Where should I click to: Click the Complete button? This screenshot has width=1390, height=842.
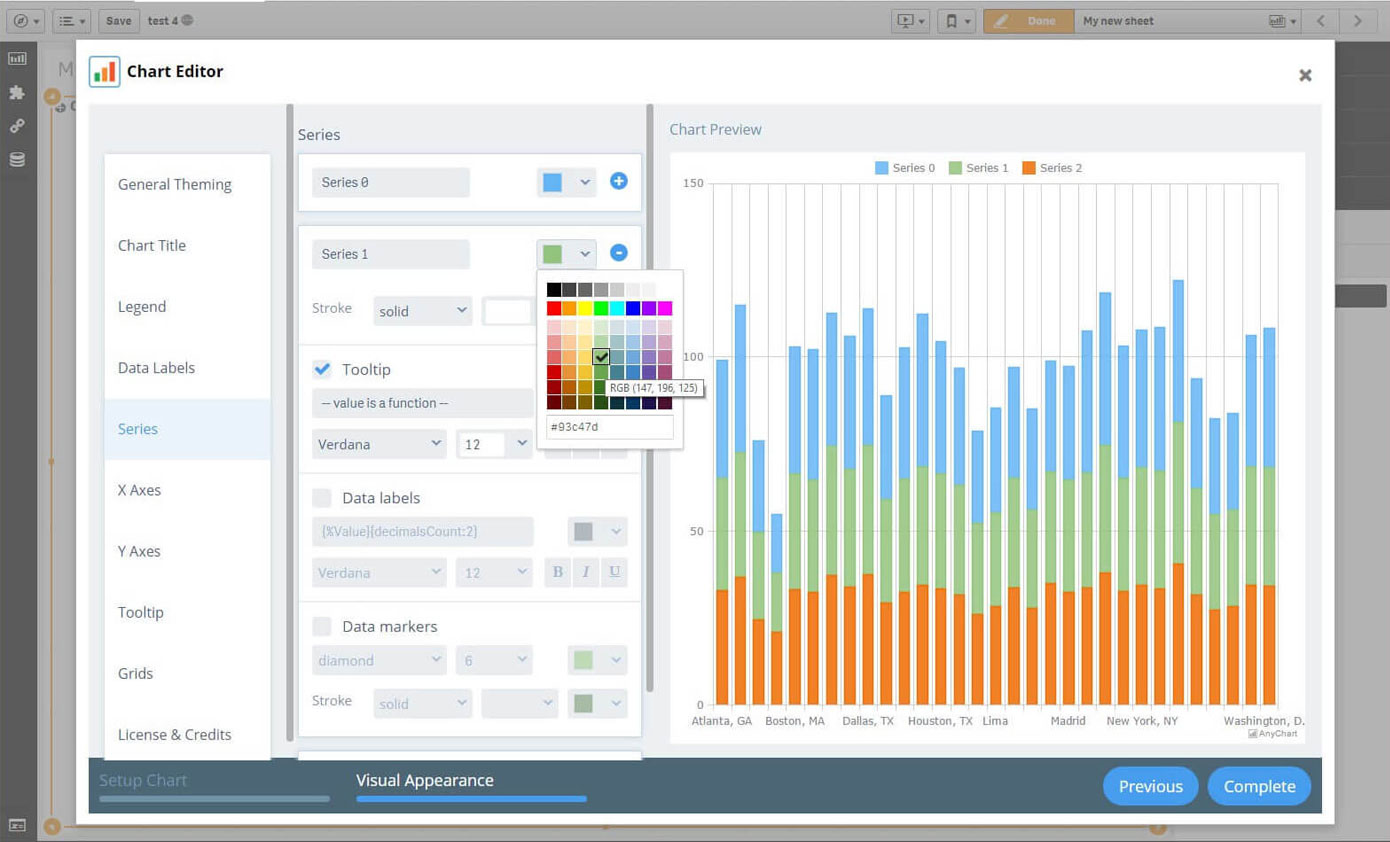tap(1259, 786)
